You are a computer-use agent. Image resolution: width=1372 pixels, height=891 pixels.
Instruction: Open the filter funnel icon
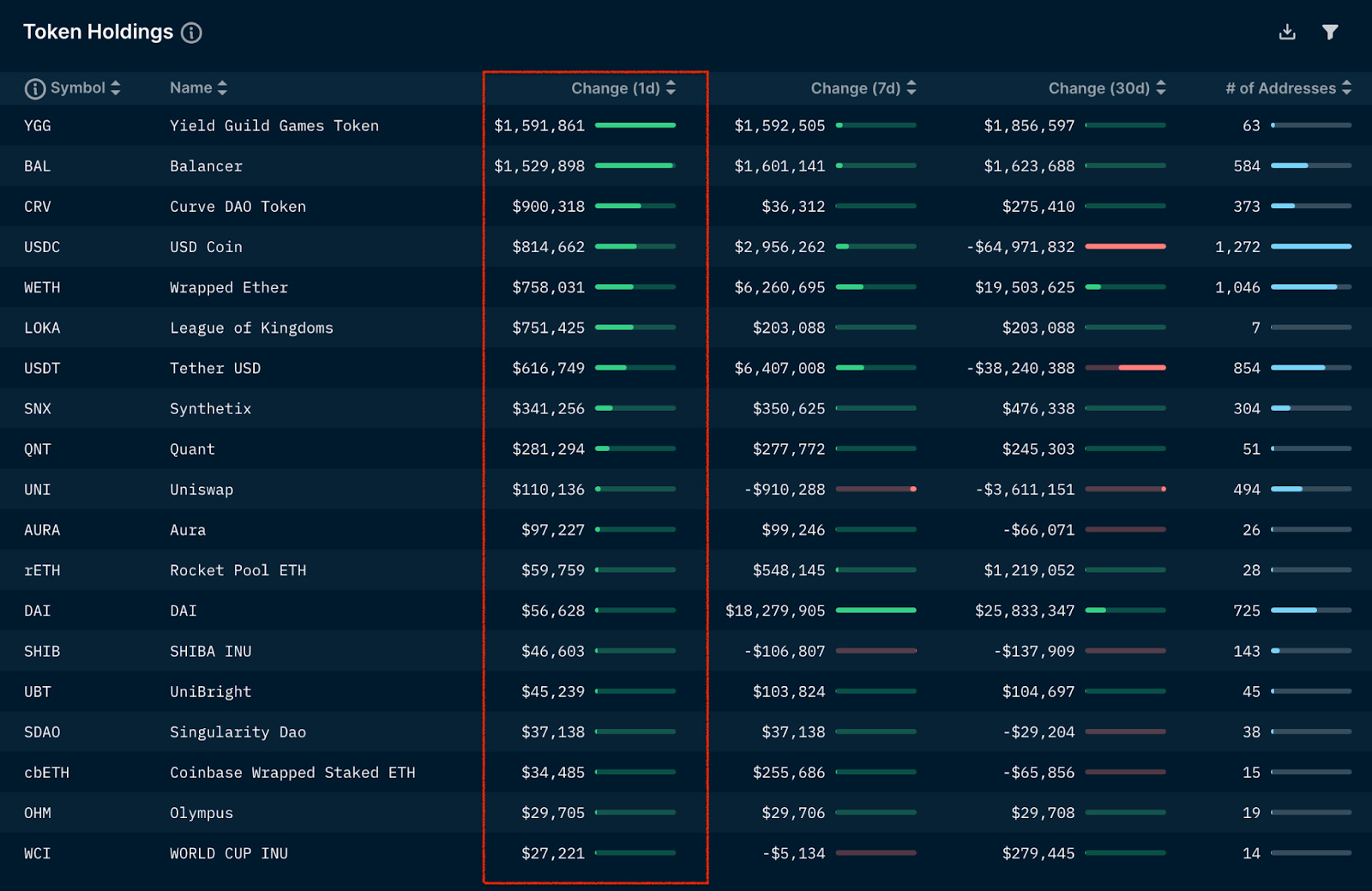coord(1330,32)
